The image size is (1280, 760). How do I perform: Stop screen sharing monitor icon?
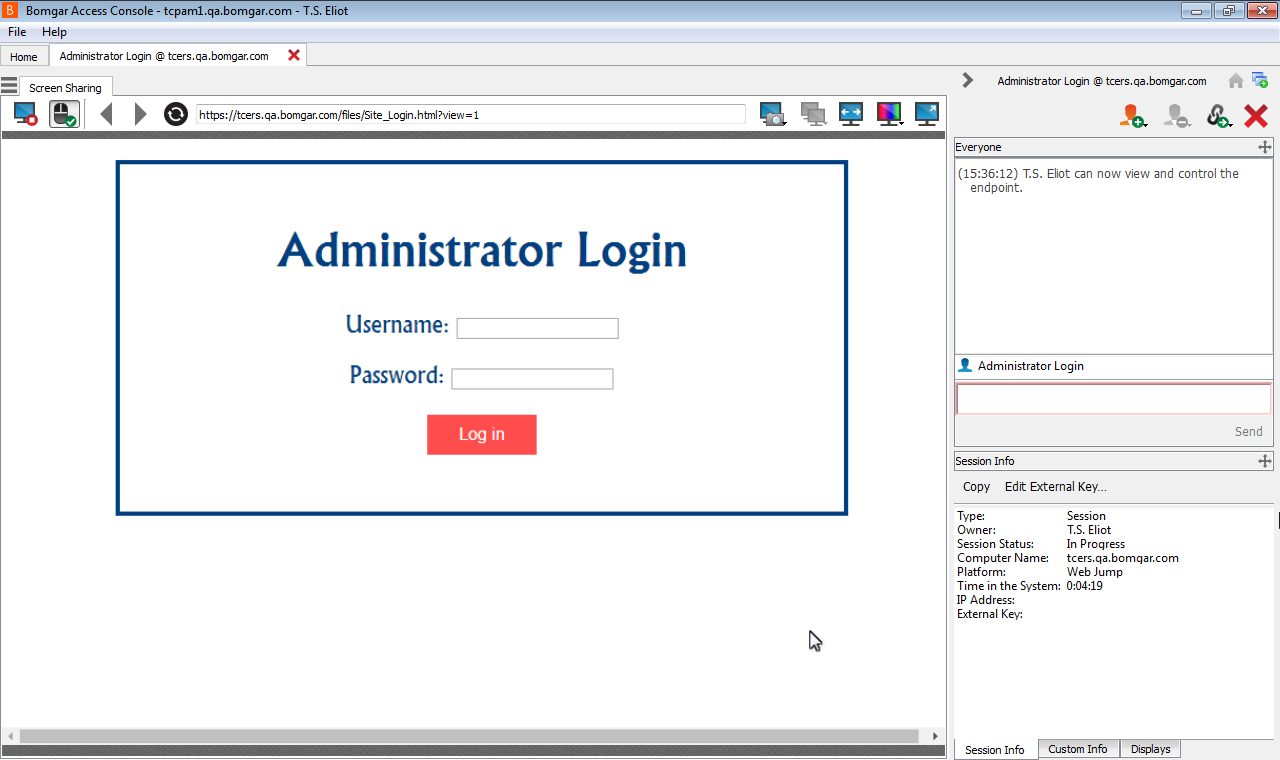pyautogui.click(x=26, y=114)
